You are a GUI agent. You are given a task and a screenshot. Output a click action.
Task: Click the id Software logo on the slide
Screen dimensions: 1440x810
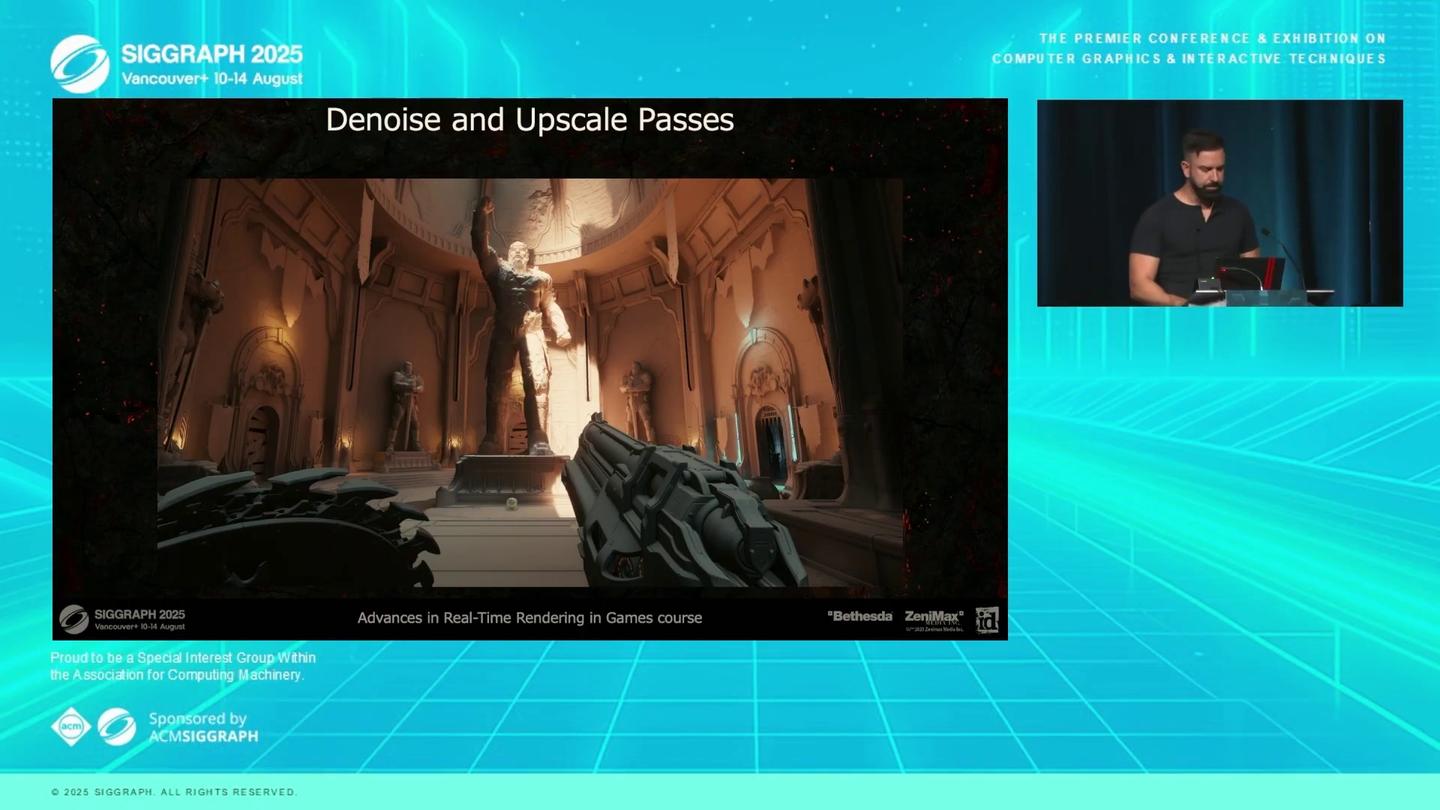point(987,620)
